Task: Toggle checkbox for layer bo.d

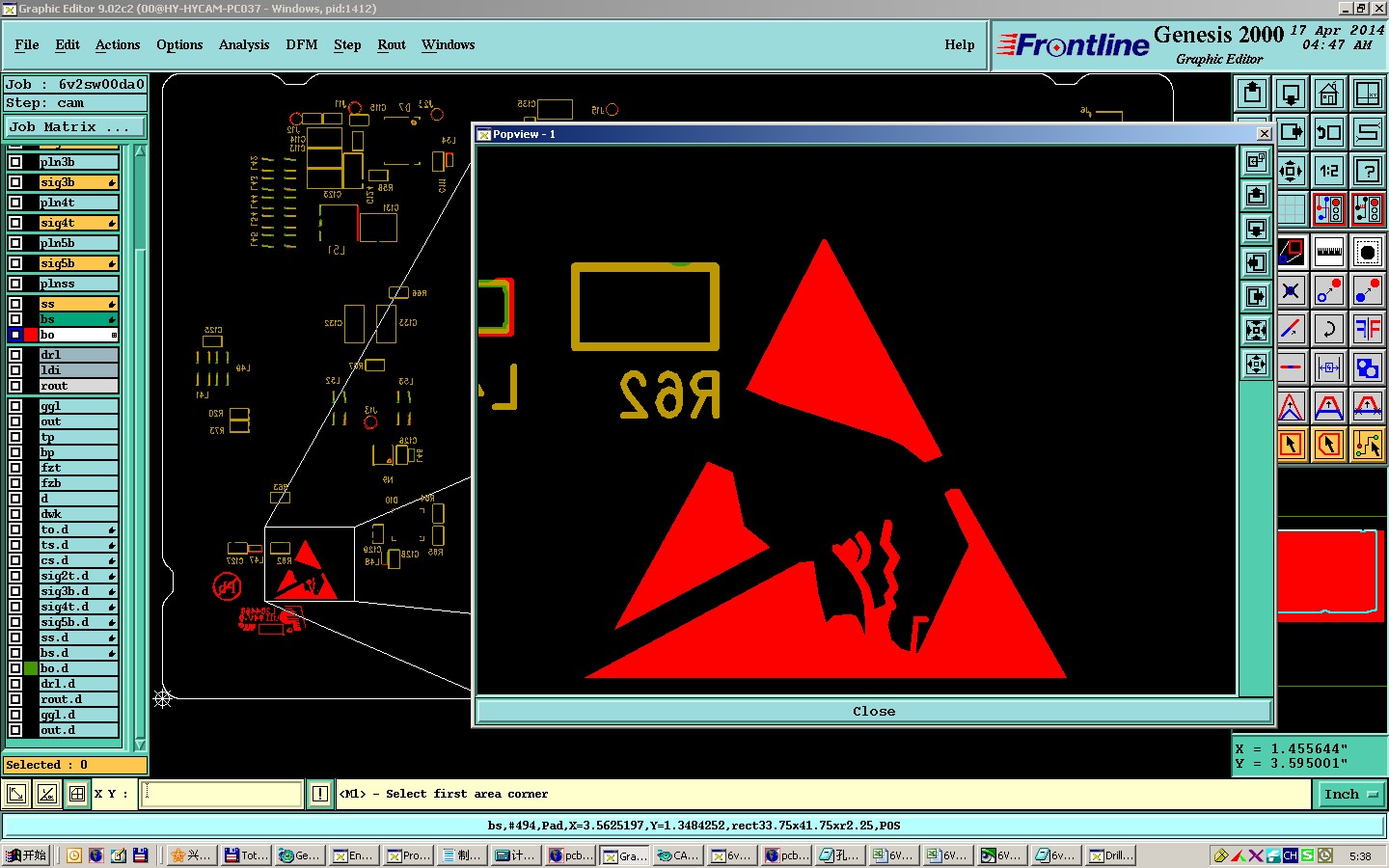Action: 15,668
